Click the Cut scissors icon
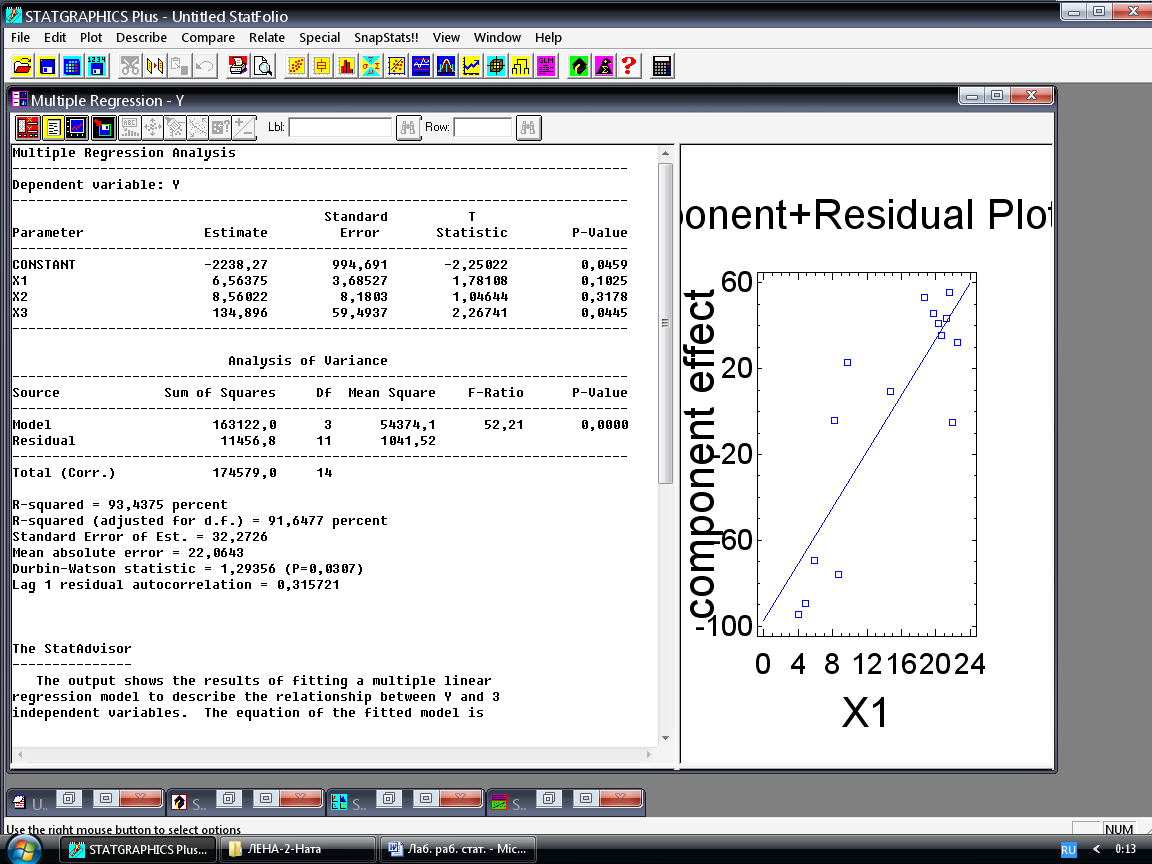The height and width of the screenshot is (864, 1152). tap(130, 66)
